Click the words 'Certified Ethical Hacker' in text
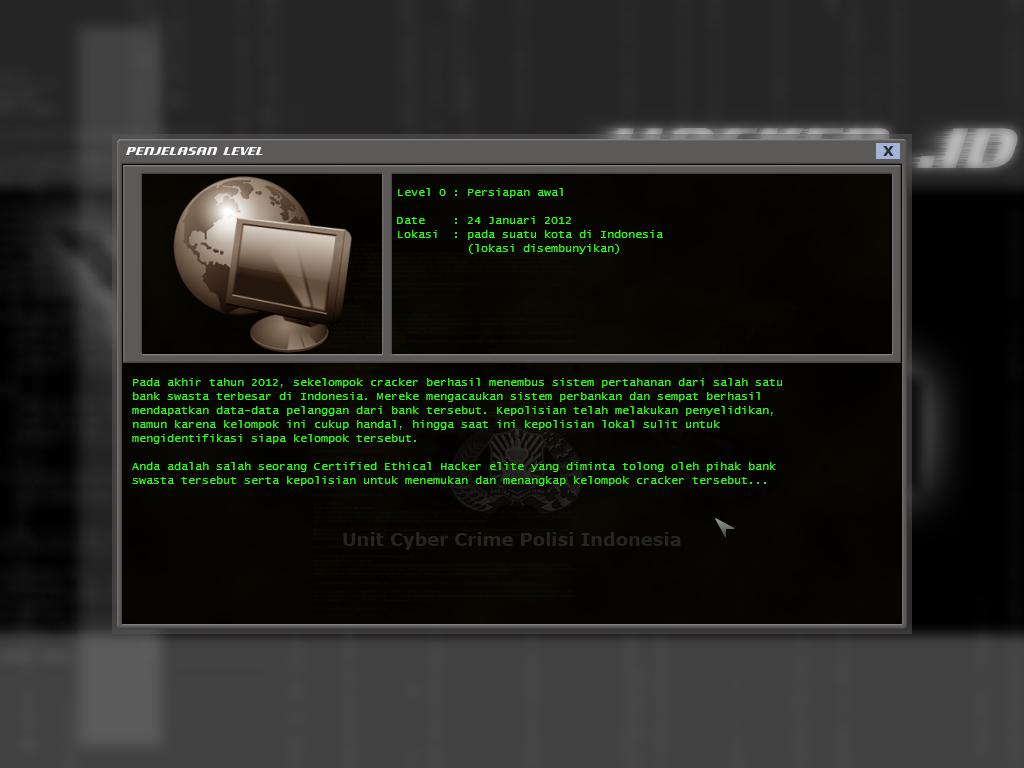Viewport: 1024px width, 768px height. pyautogui.click(x=397, y=466)
